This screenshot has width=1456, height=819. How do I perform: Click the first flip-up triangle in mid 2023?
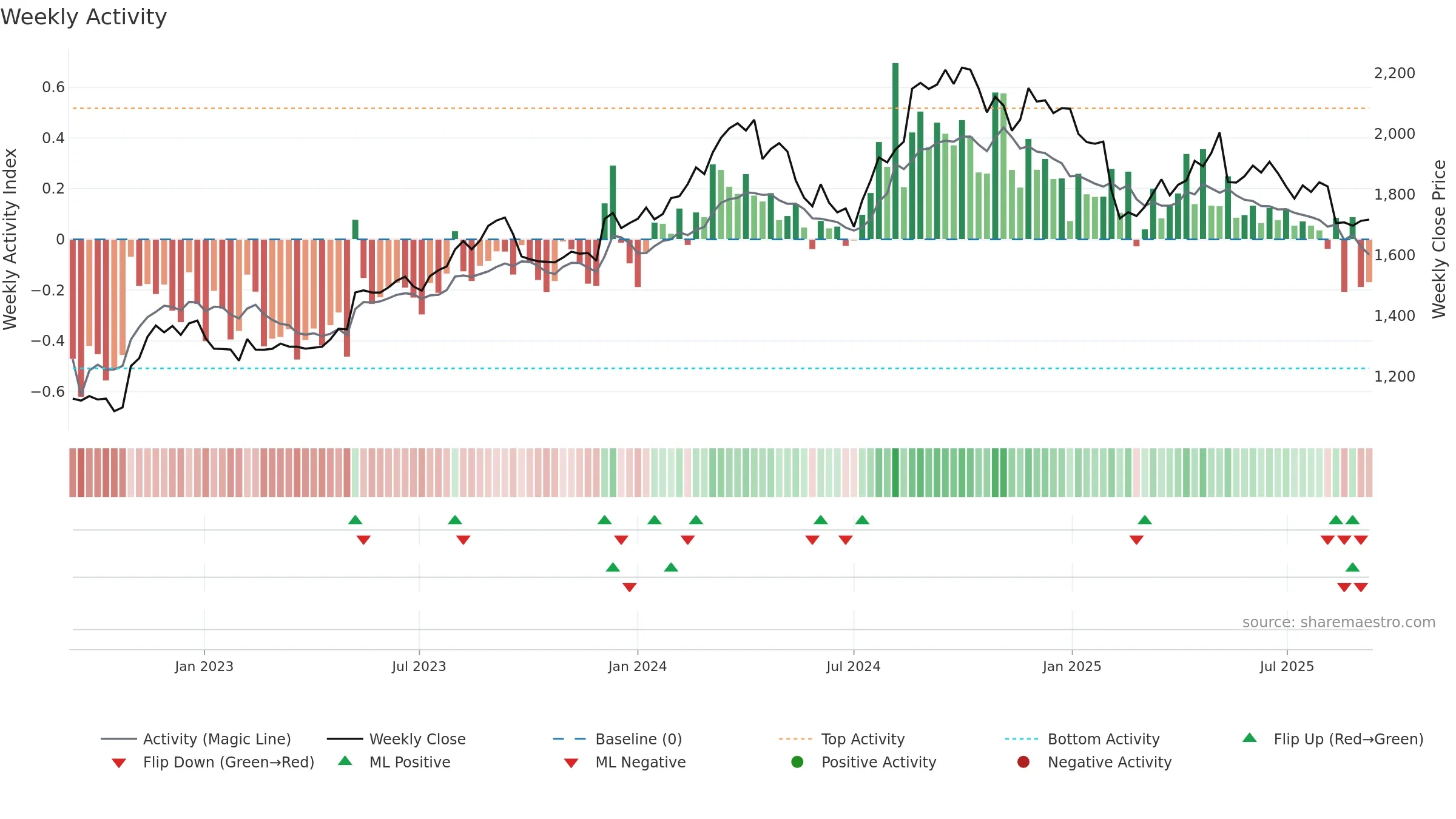(x=356, y=520)
